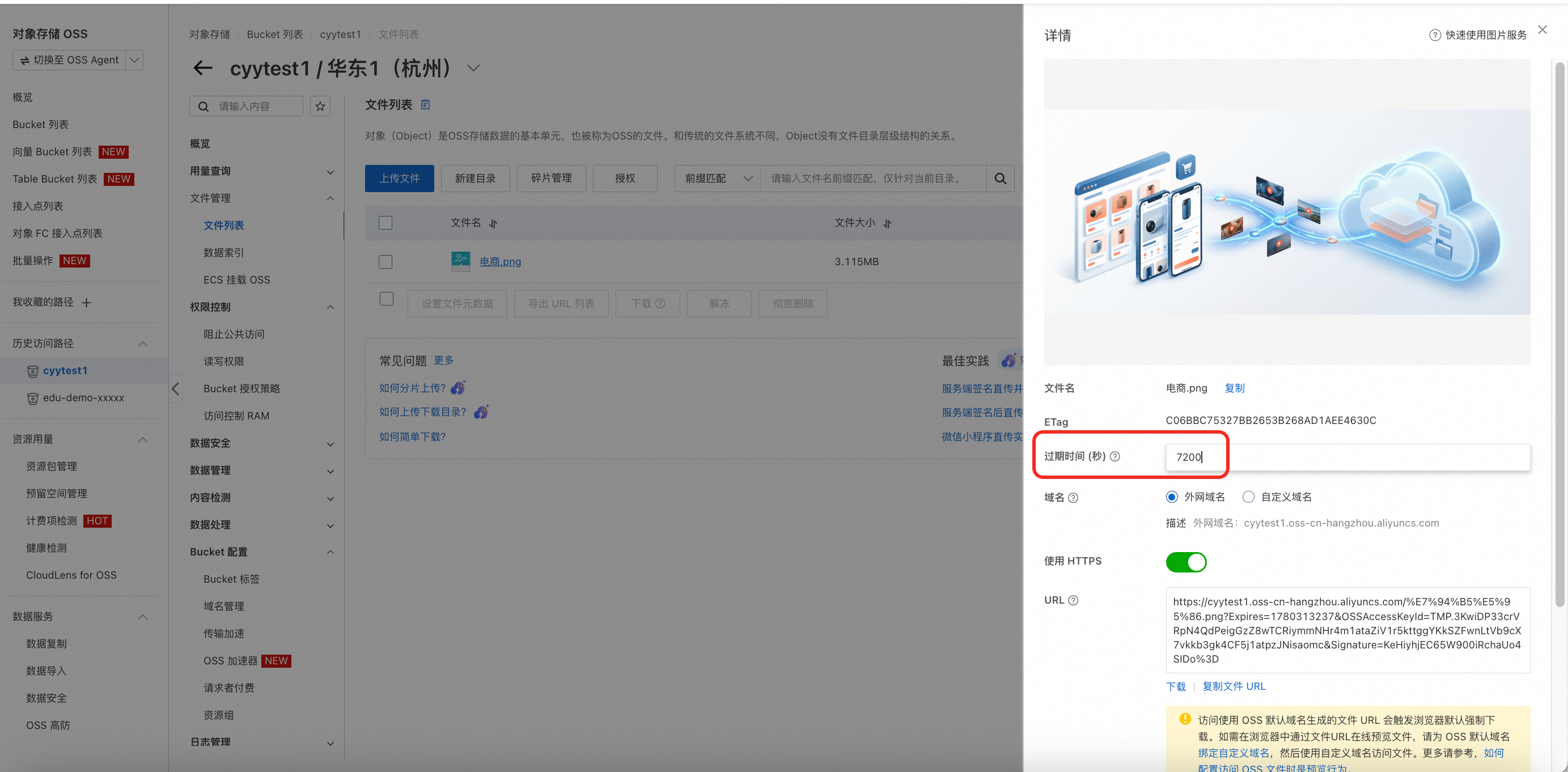Click the 详情 panel vertical scrollbar
1568x772 pixels.
(x=1559, y=335)
